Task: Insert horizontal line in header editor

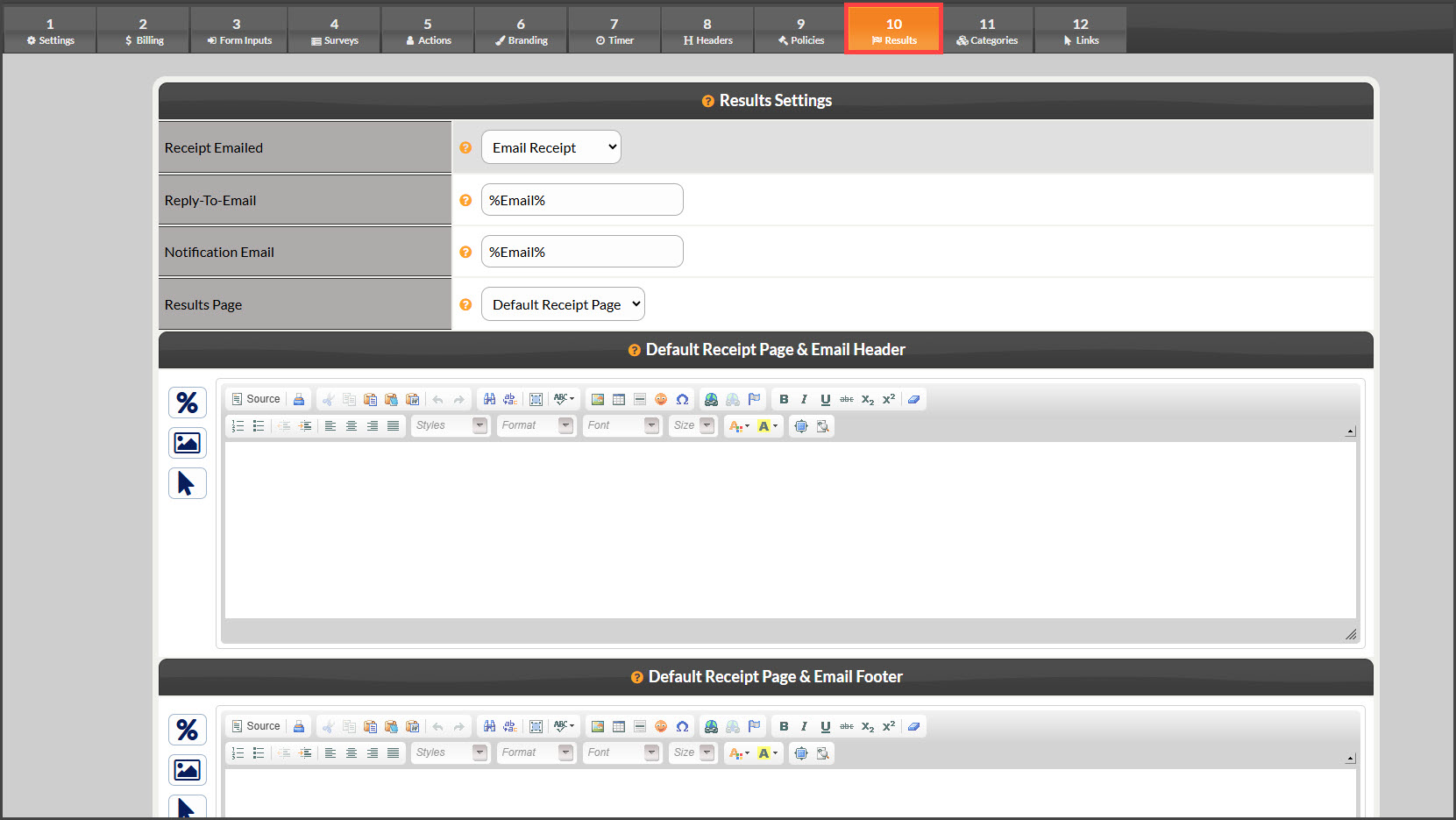Action: [x=640, y=399]
